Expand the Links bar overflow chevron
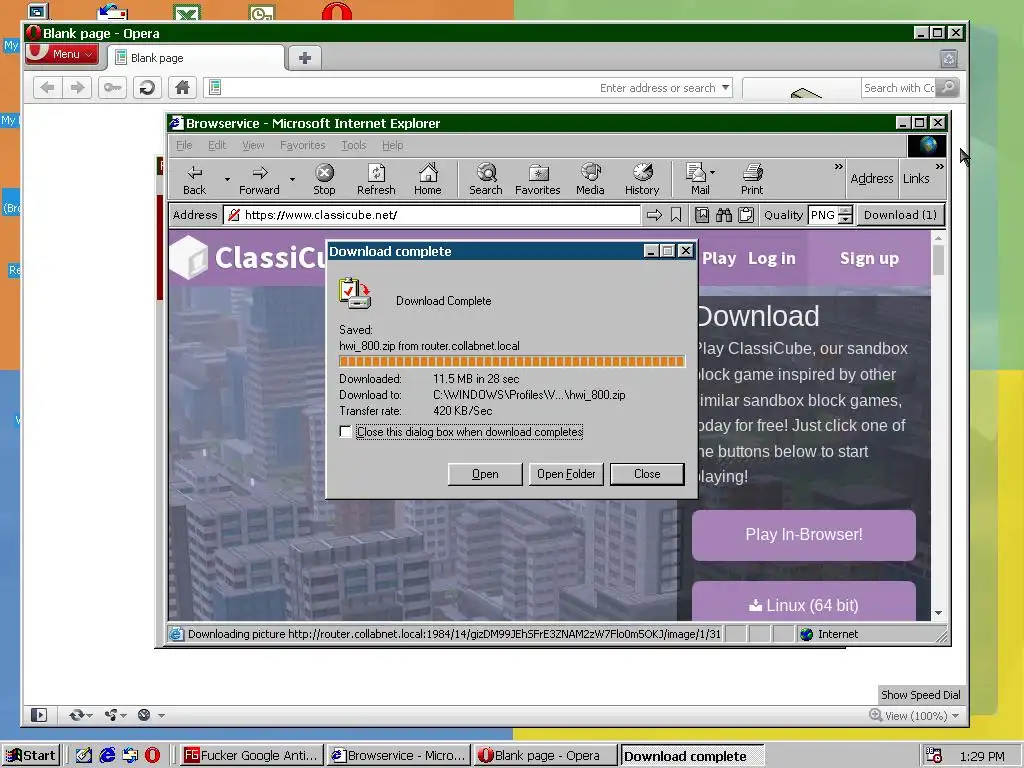The image size is (1024, 768). click(939, 167)
